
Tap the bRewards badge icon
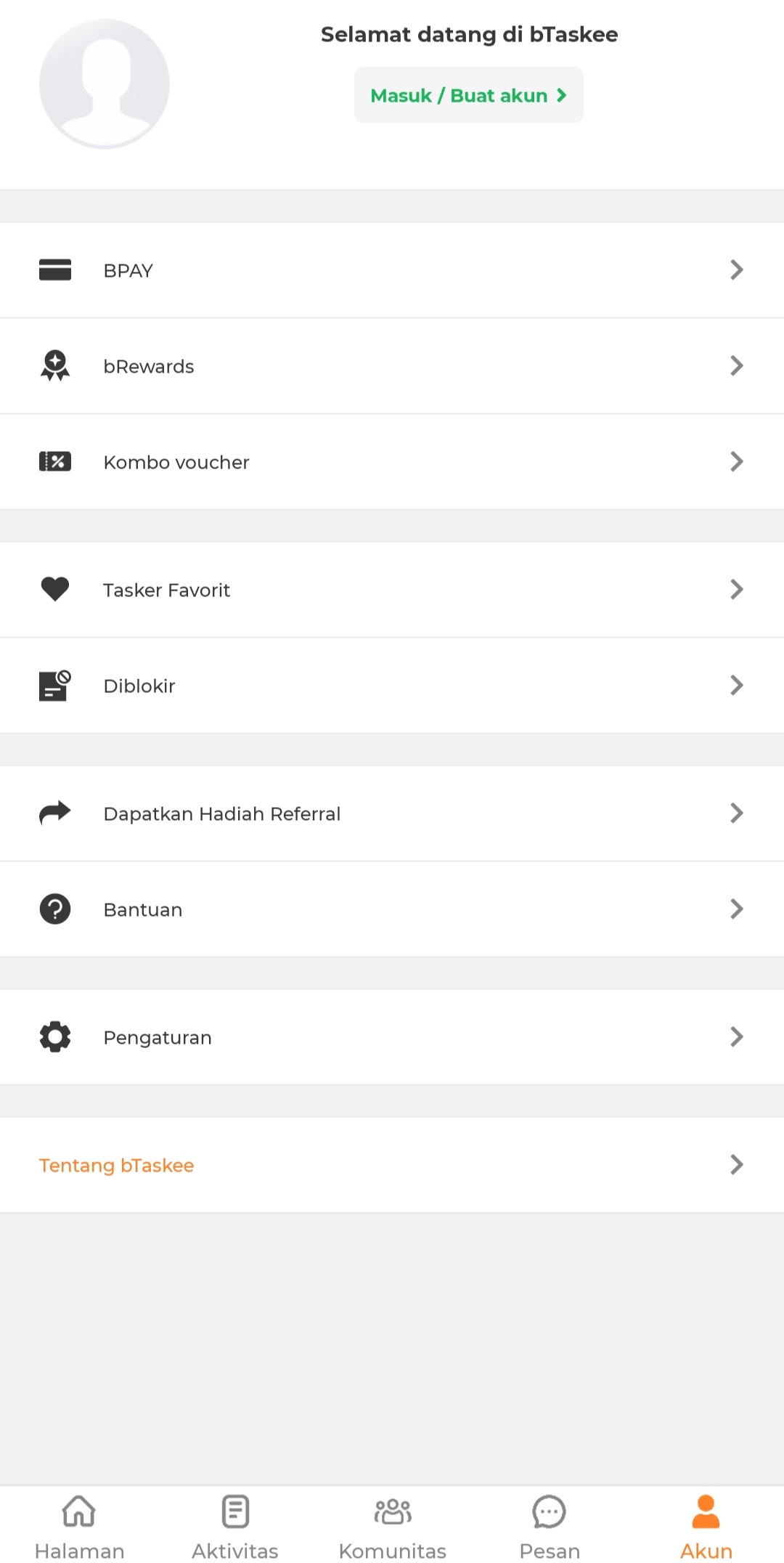point(55,365)
